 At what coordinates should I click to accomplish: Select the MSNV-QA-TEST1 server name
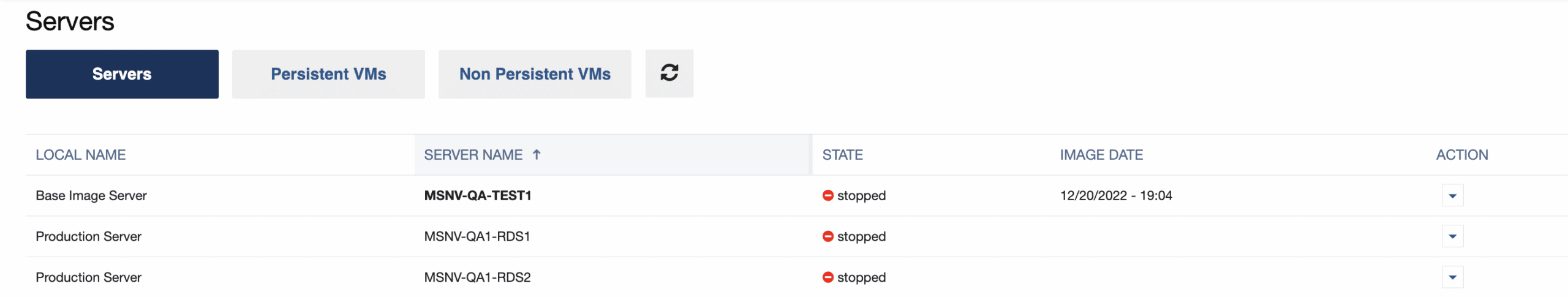point(477,196)
